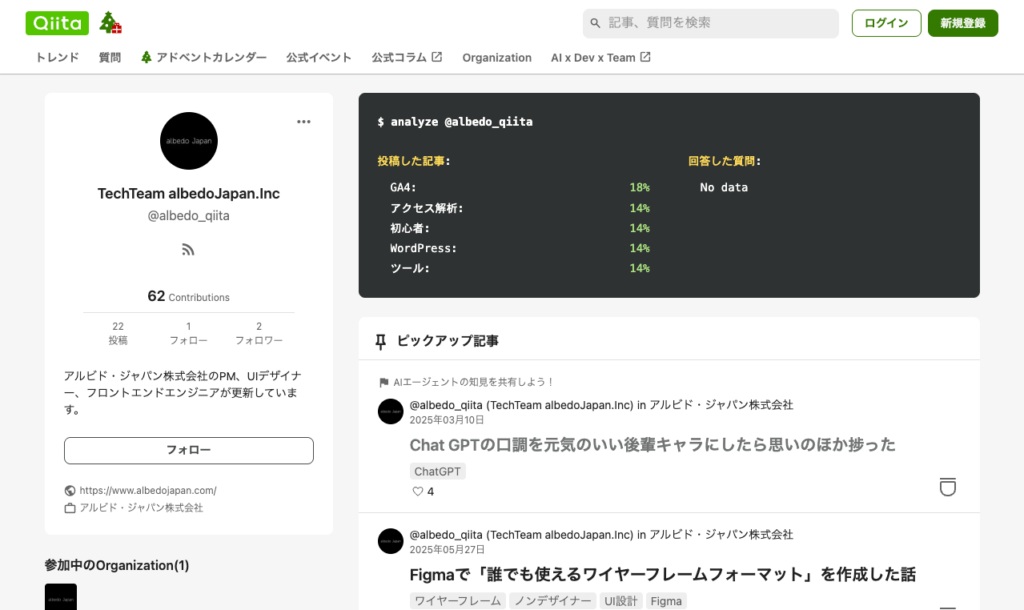Open 公式コラム external link
This screenshot has height=610, width=1024.
406,58
